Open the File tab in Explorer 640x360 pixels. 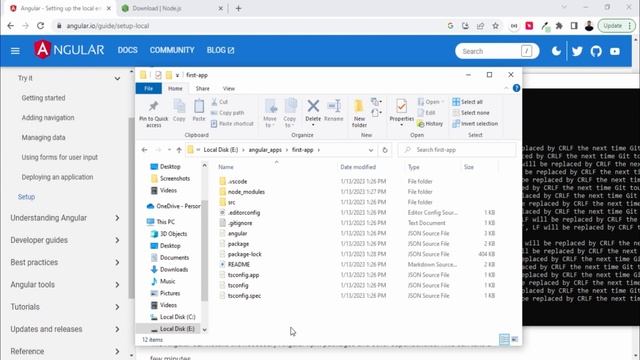click(149, 88)
